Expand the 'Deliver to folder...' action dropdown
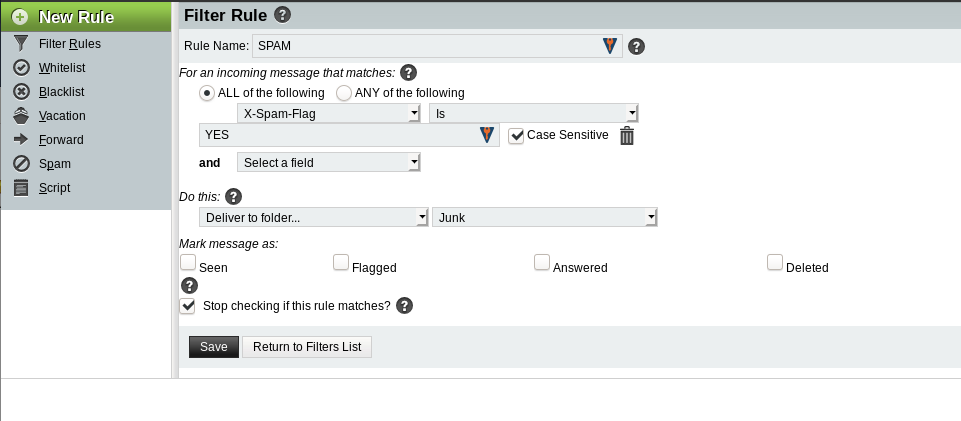The height and width of the screenshot is (421, 961). [314, 217]
